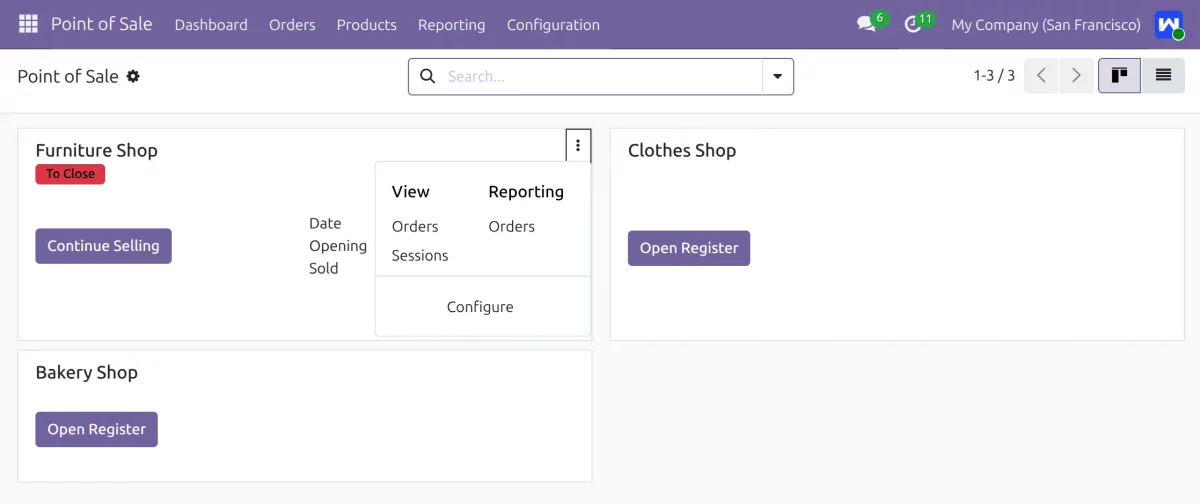1200x504 pixels.
Task: Open the Products menu
Action: pos(366,24)
